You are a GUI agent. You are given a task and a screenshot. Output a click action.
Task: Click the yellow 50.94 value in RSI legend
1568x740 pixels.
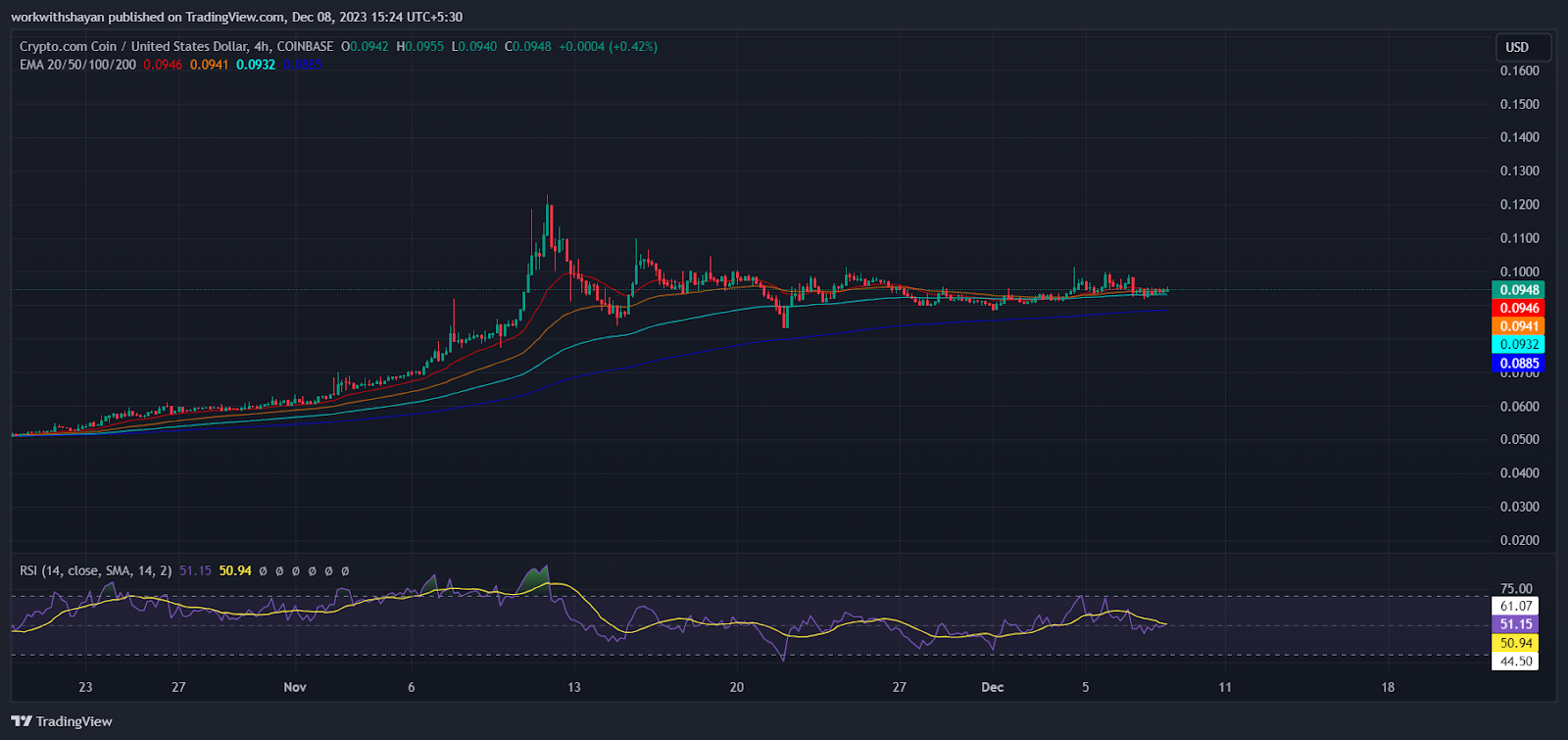pyautogui.click(x=235, y=570)
